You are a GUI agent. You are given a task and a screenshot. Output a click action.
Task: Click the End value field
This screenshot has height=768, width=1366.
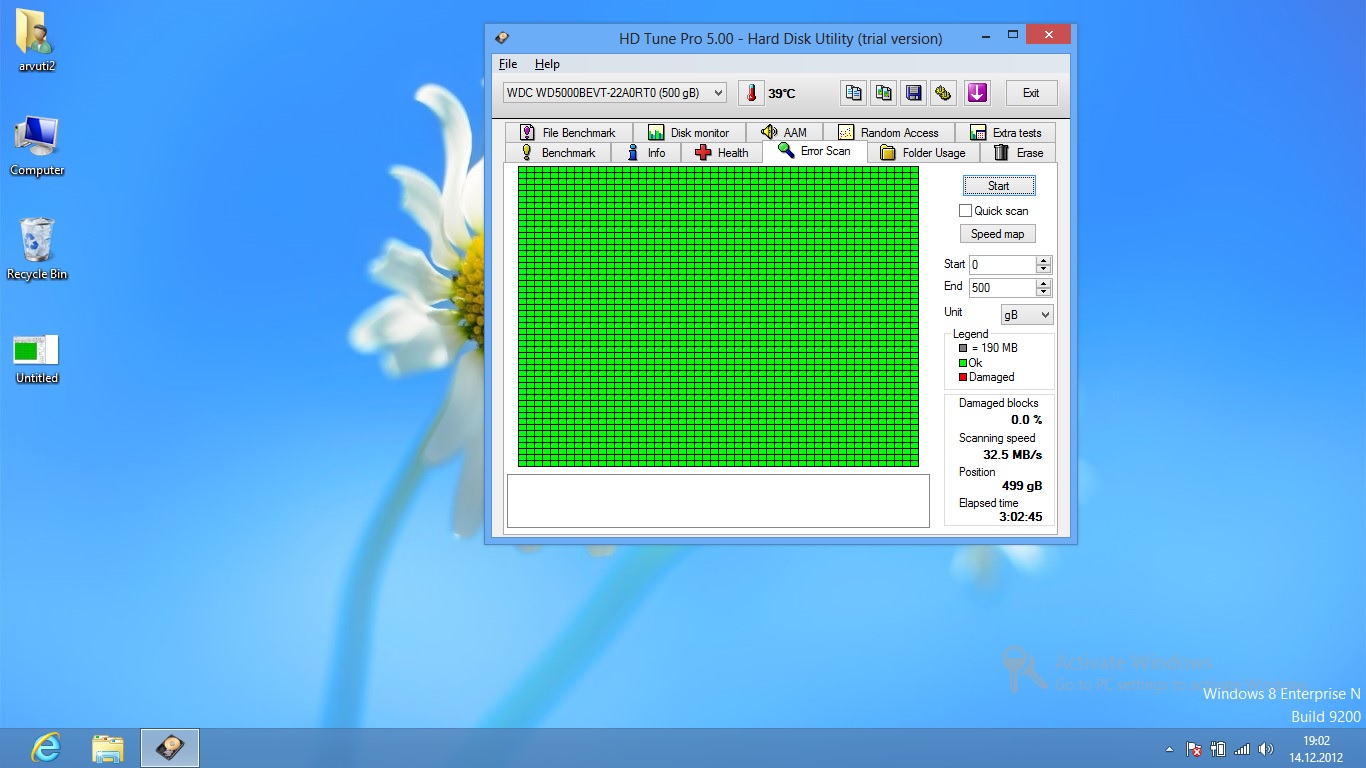click(1003, 288)
